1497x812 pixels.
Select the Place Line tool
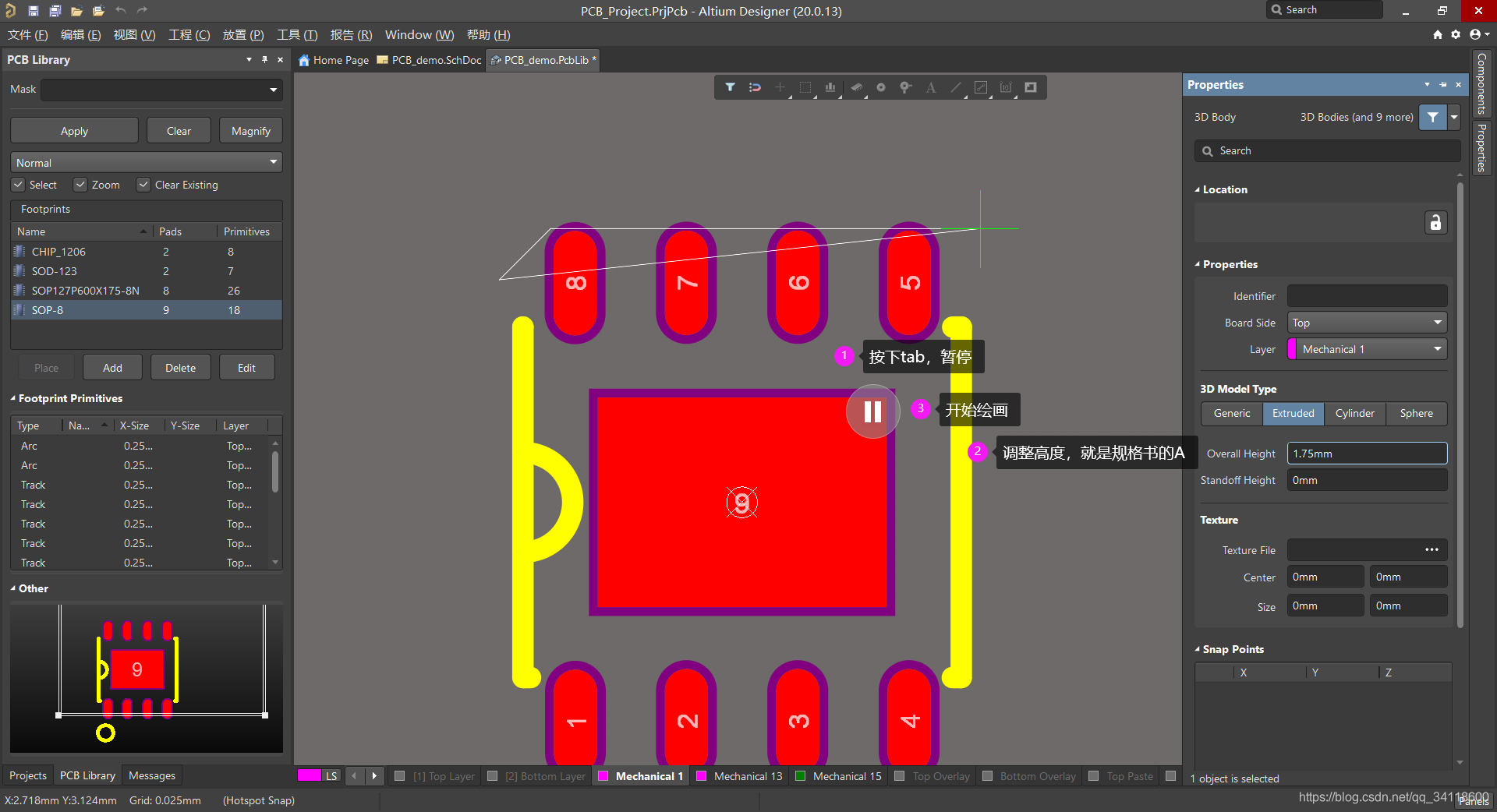956,87
